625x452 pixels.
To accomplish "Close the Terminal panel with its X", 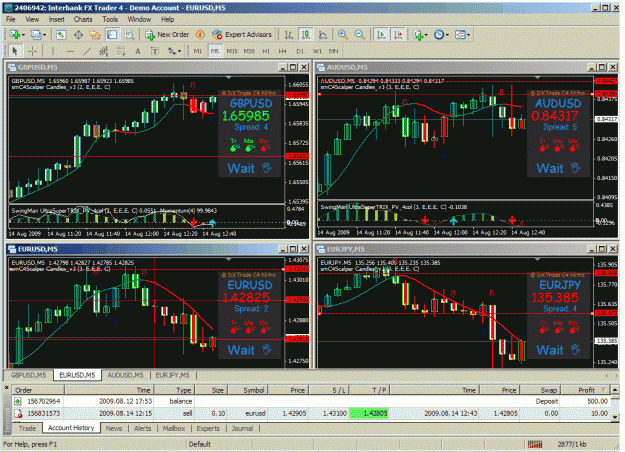I will tap(6, 387).
